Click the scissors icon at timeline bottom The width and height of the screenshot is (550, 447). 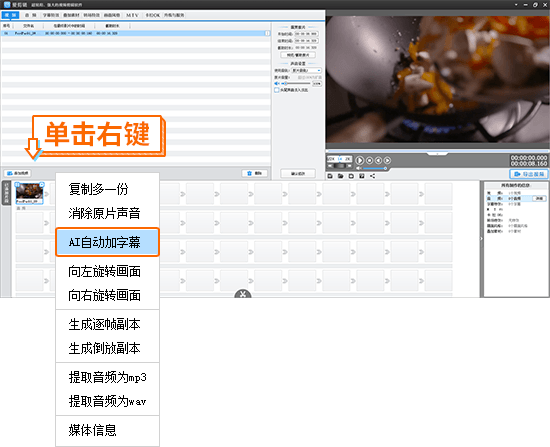[243, 294]
